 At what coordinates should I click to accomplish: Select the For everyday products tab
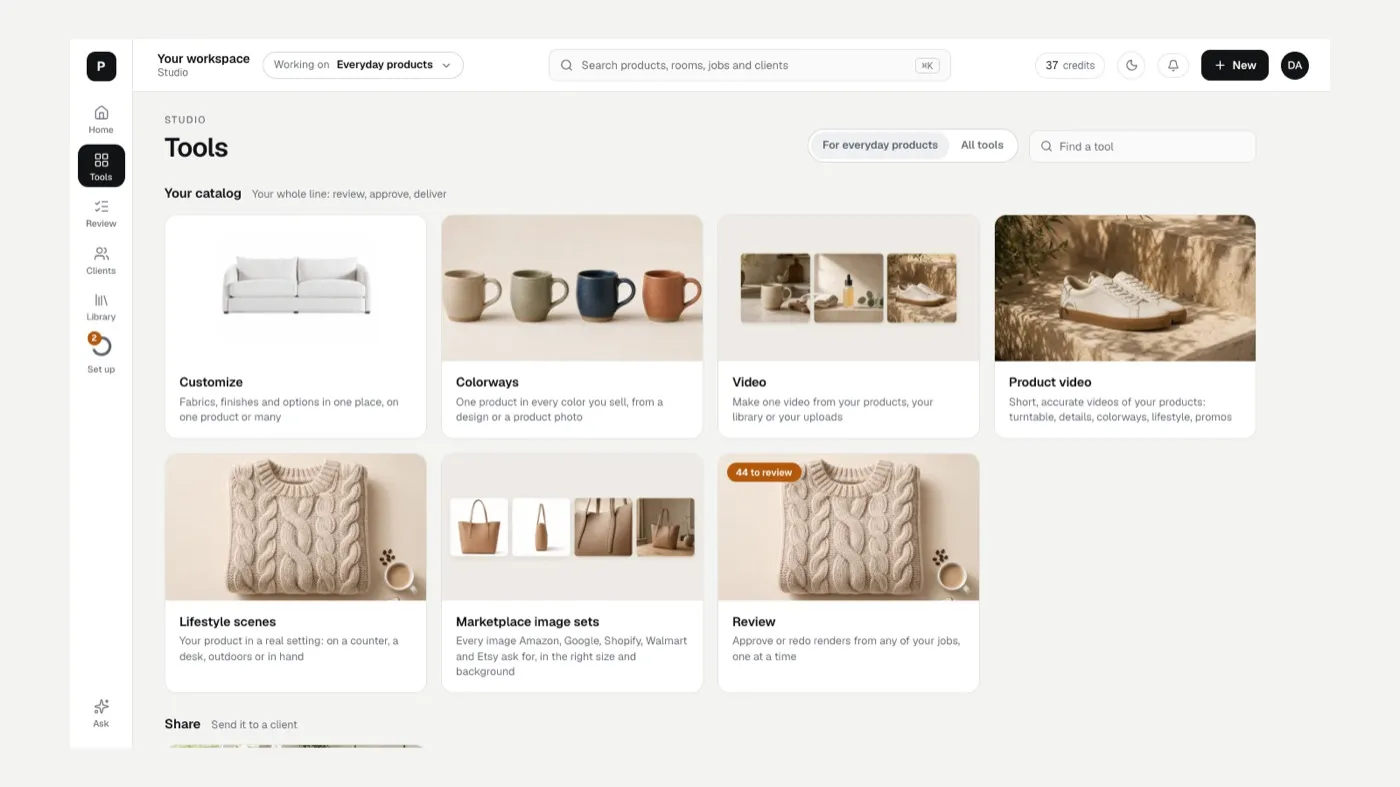click(880, 145)
